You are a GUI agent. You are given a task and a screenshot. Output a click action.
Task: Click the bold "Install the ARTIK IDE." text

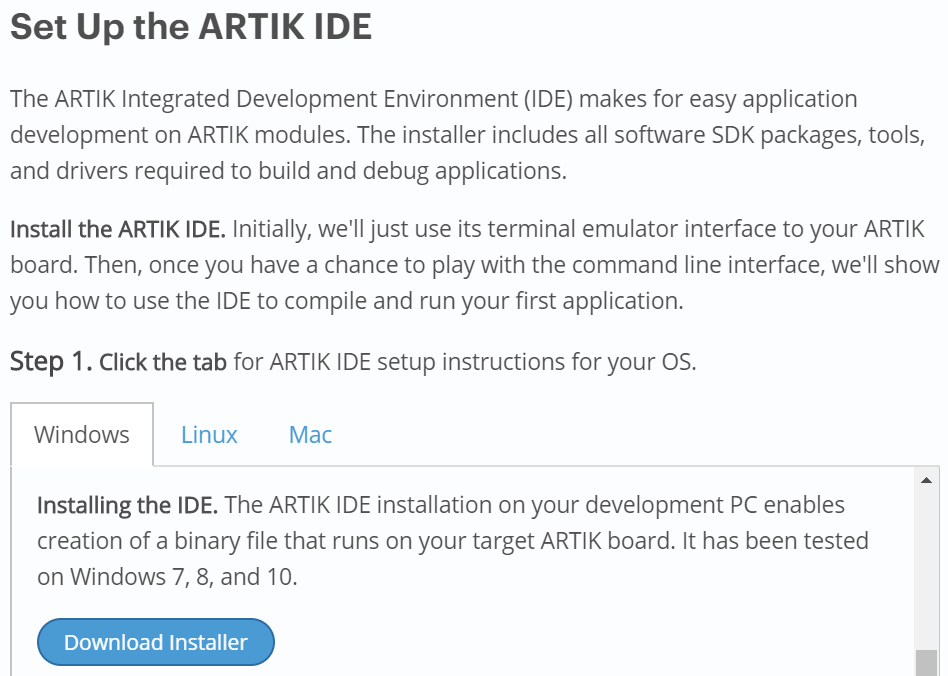coord(118,229)
